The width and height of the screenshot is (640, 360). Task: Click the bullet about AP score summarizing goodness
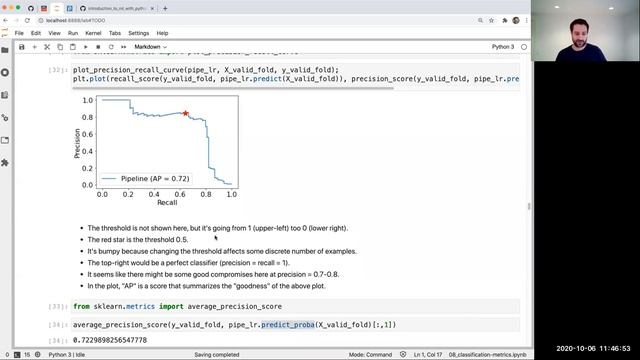tap(207, 286)
